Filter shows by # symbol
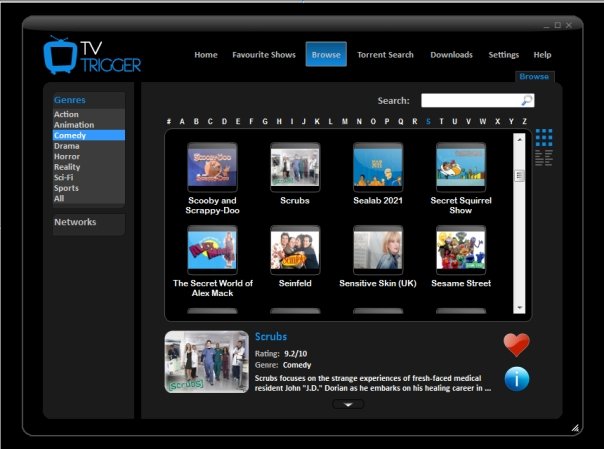Screen dimensions: 604x449 pyautogui.click(x=169, y=121)
